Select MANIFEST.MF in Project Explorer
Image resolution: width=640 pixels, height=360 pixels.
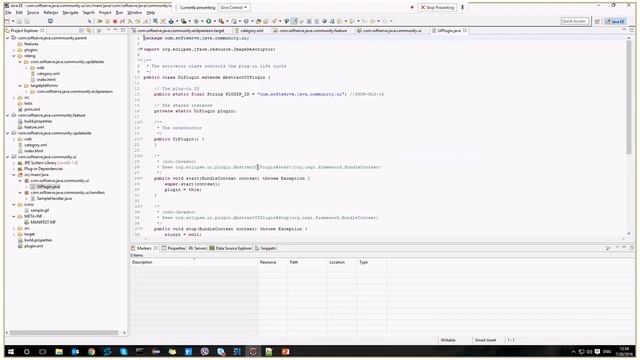click(x=43, y=222)
